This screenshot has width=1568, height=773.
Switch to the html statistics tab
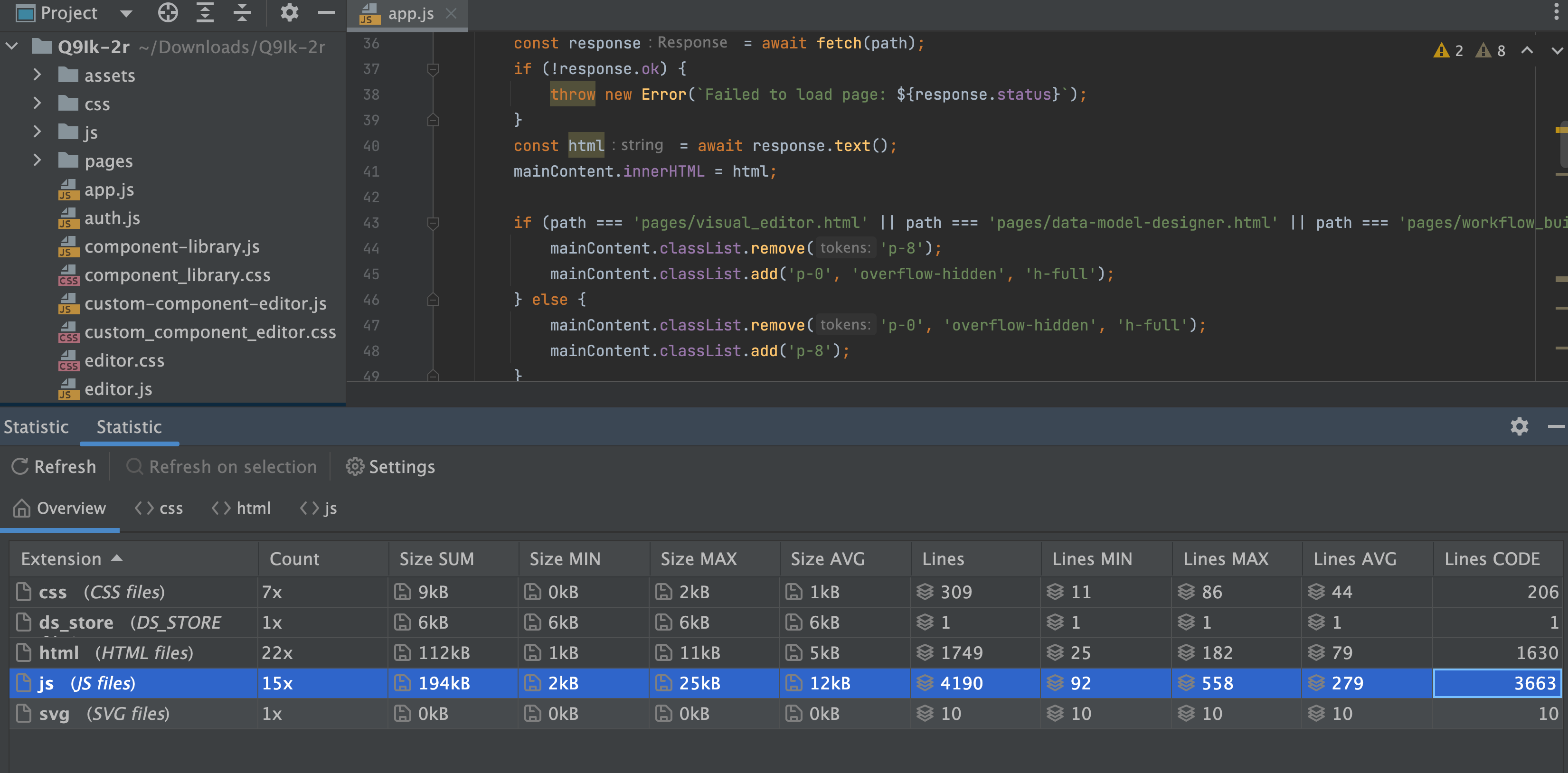click(x=242, y=508)
